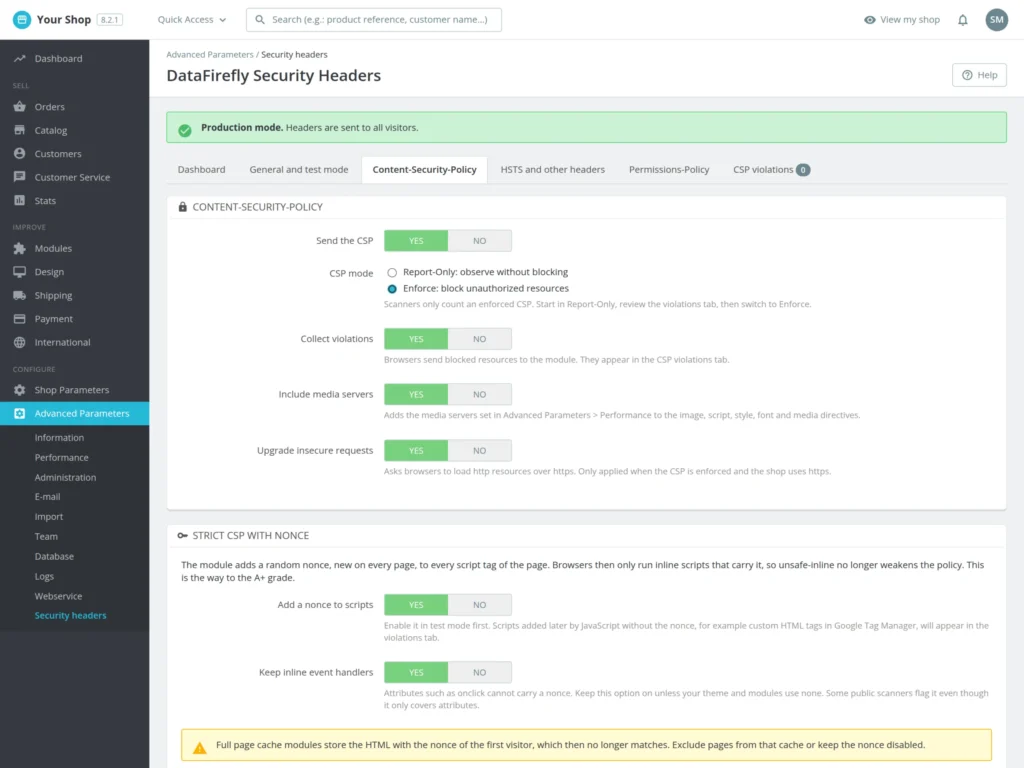1024x768 pixels.
Task: Click the Customer Service chat icon
Action: 20,177
